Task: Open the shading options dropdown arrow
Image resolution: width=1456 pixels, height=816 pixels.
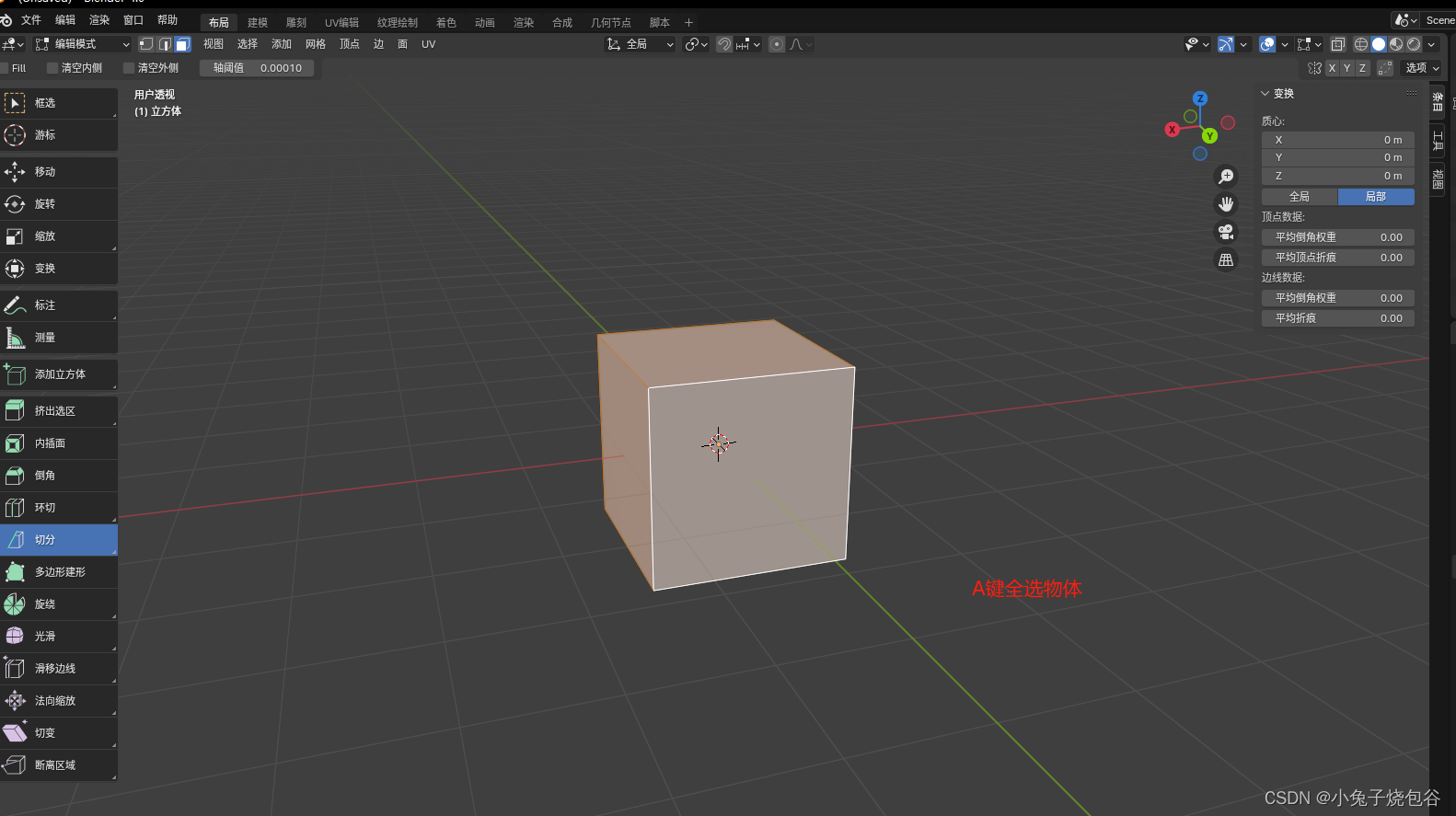Action: 1431,44
